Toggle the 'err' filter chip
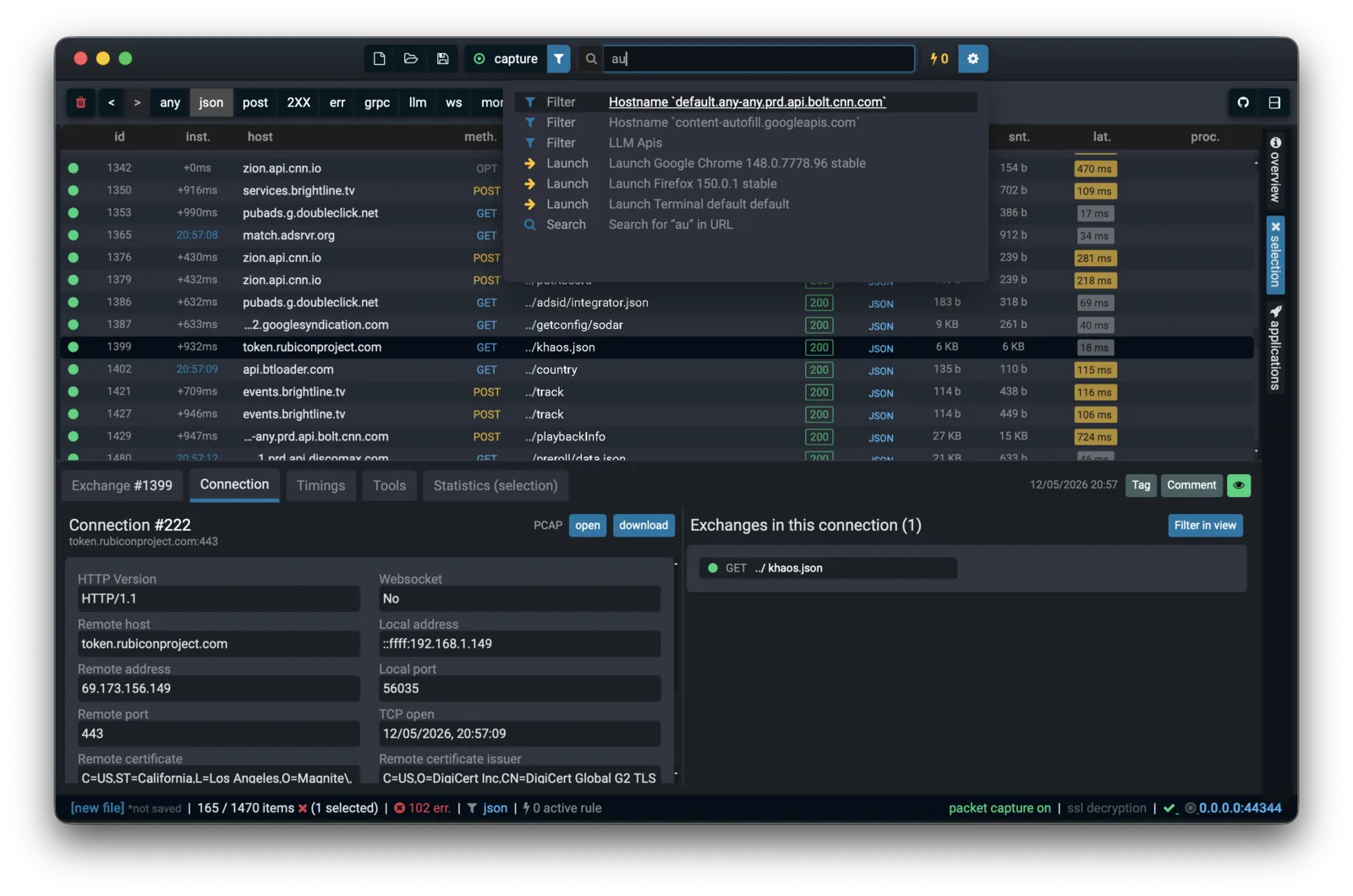The height and width of the screenshot is (896, 1353). pos(337,102)
